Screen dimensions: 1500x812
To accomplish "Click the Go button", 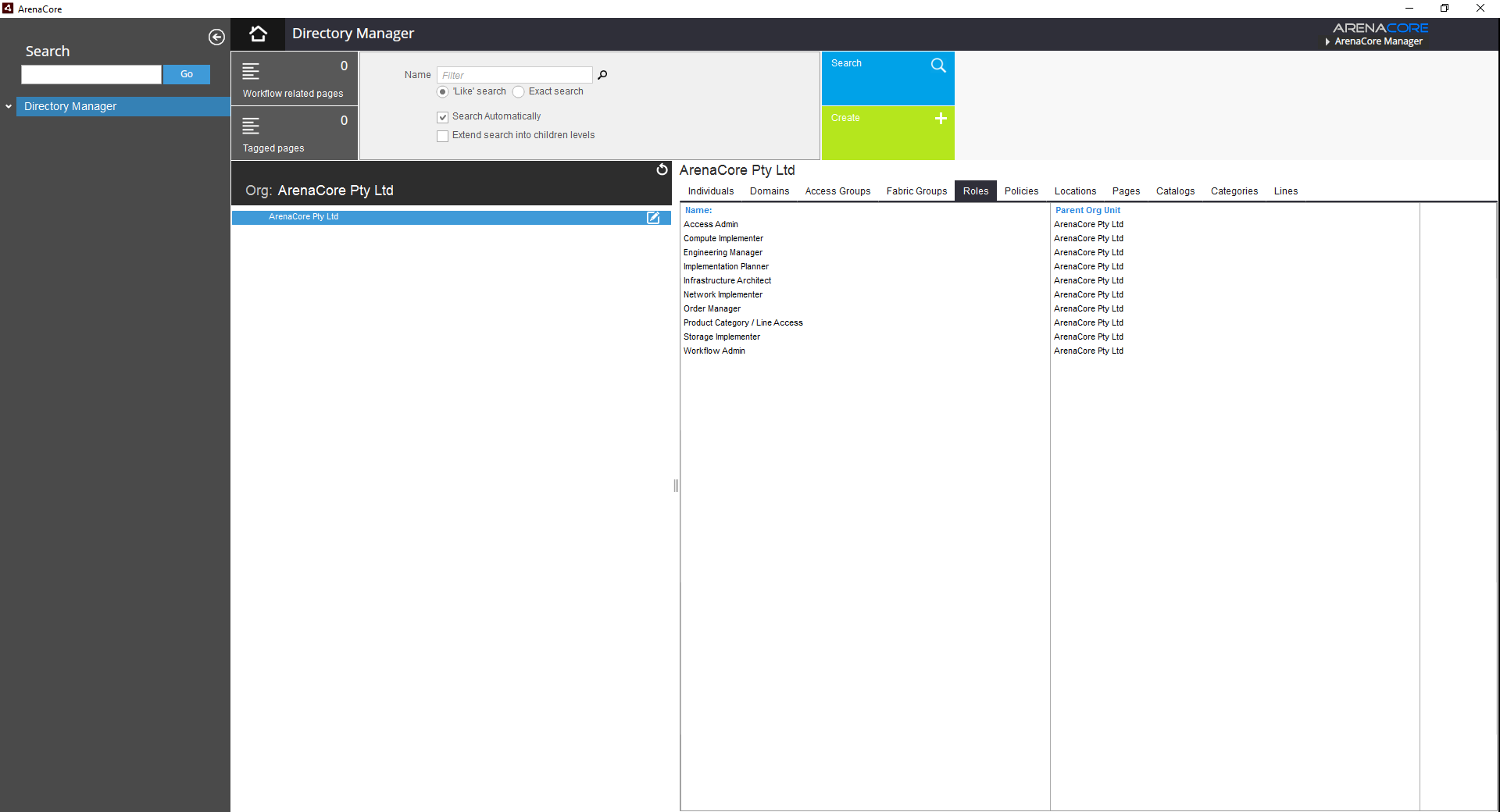I will pyautogui.click(x=187, y=74).
